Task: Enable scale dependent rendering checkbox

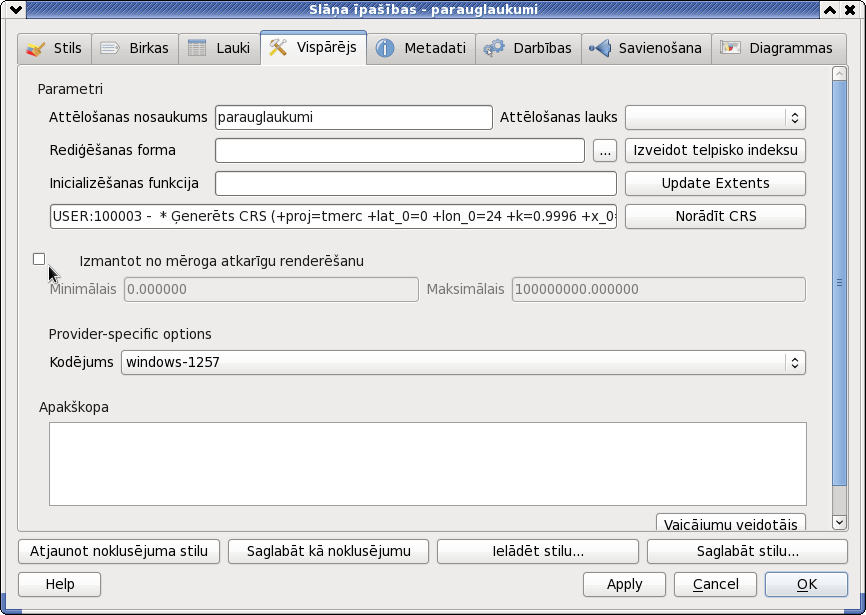Action: pos(39,259)
